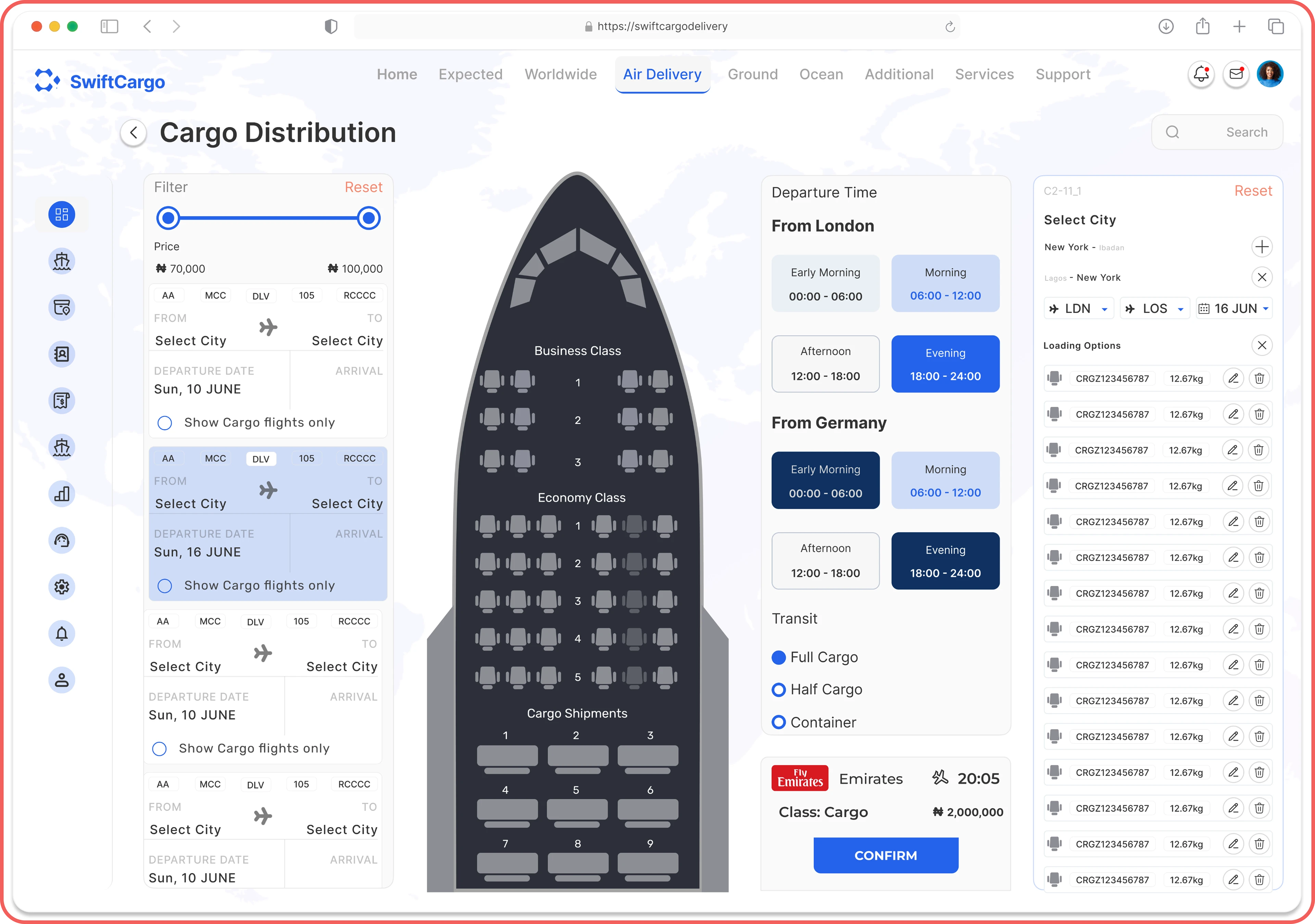The height and width of the screenshot is (924, 1315).
Task: Open the analytics bar chart sidebar icon
Action: pyautogui.click(x=62, y=494)
